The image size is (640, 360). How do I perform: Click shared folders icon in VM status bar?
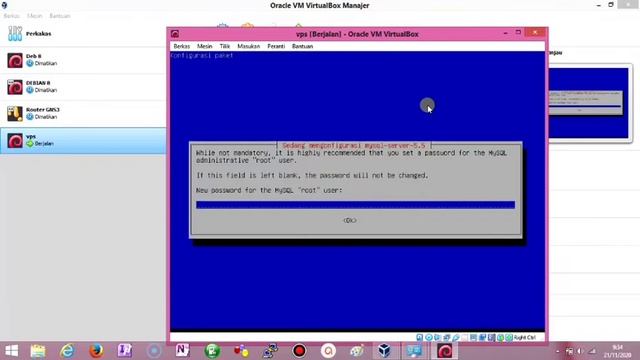[x=464, y=338]
